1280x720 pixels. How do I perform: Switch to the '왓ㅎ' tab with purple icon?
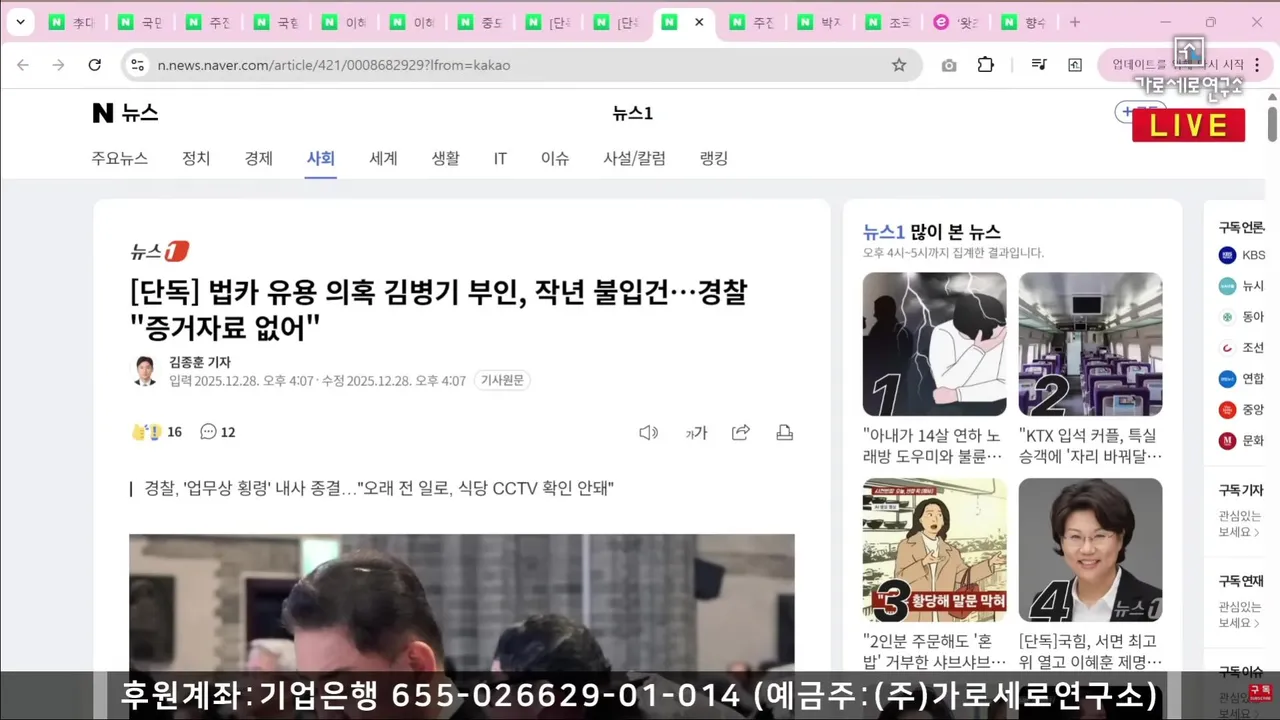point(955,22)
